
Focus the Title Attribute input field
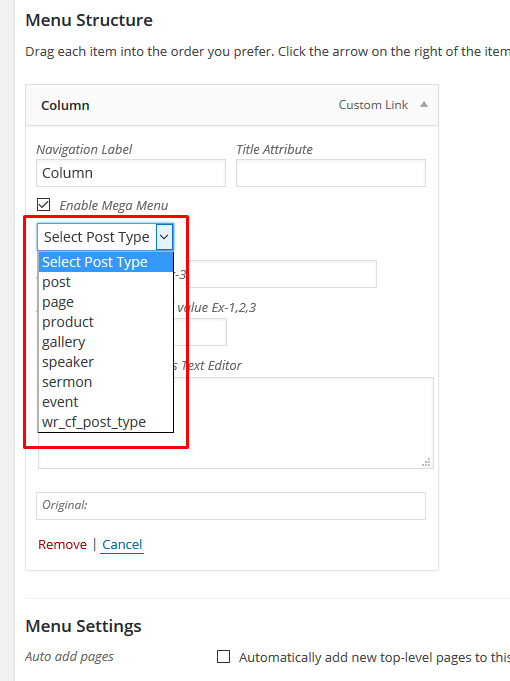331,173
